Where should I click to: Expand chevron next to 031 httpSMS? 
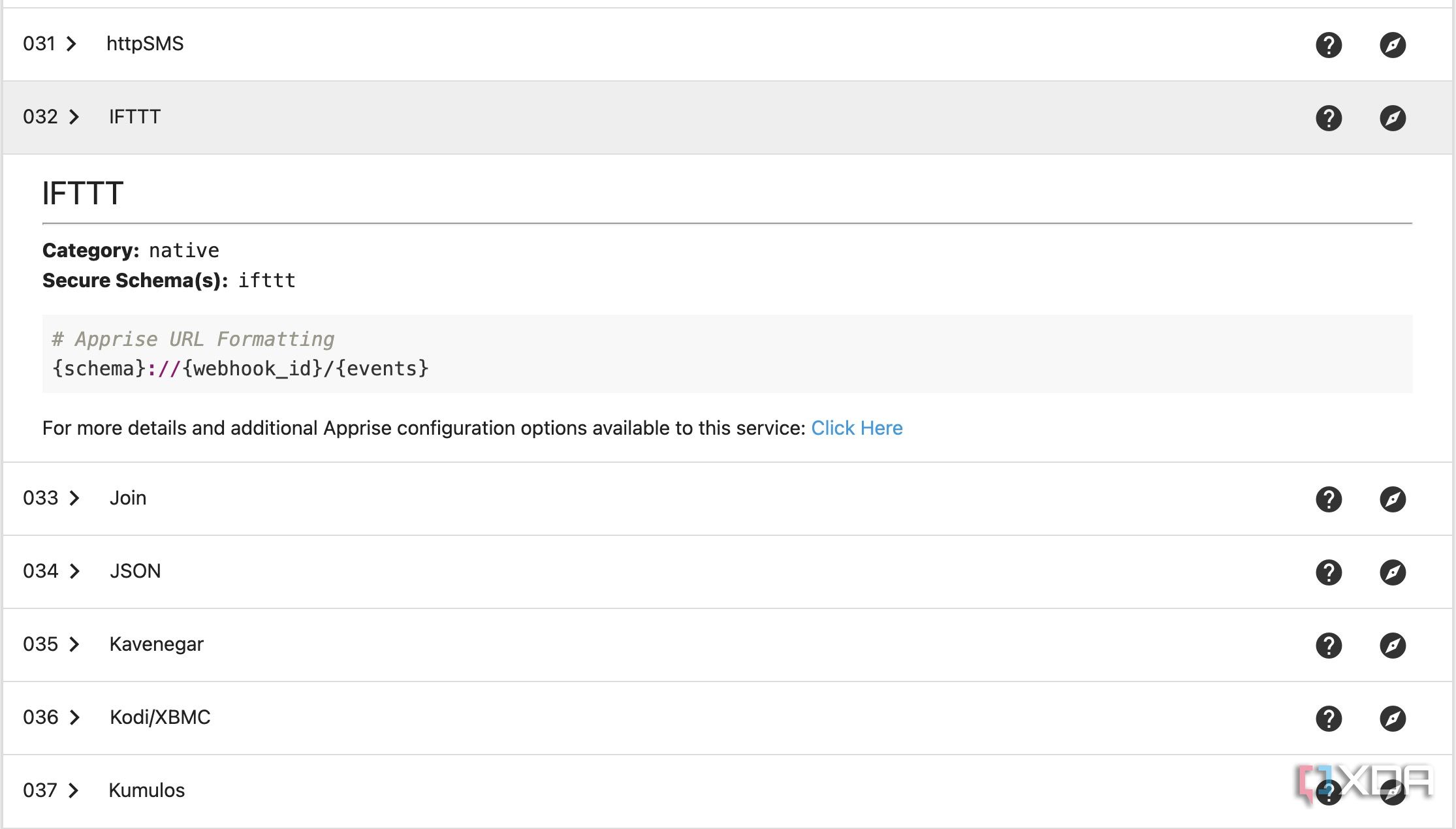coord(72,44)
